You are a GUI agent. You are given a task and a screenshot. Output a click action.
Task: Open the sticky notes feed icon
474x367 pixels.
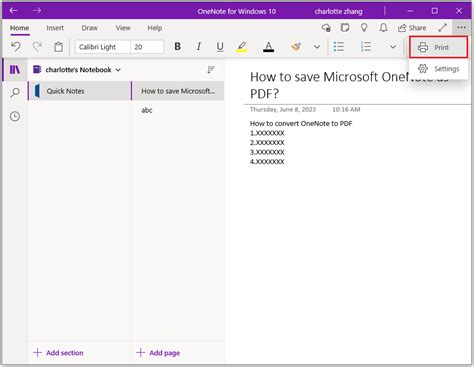tap(345, 28)
